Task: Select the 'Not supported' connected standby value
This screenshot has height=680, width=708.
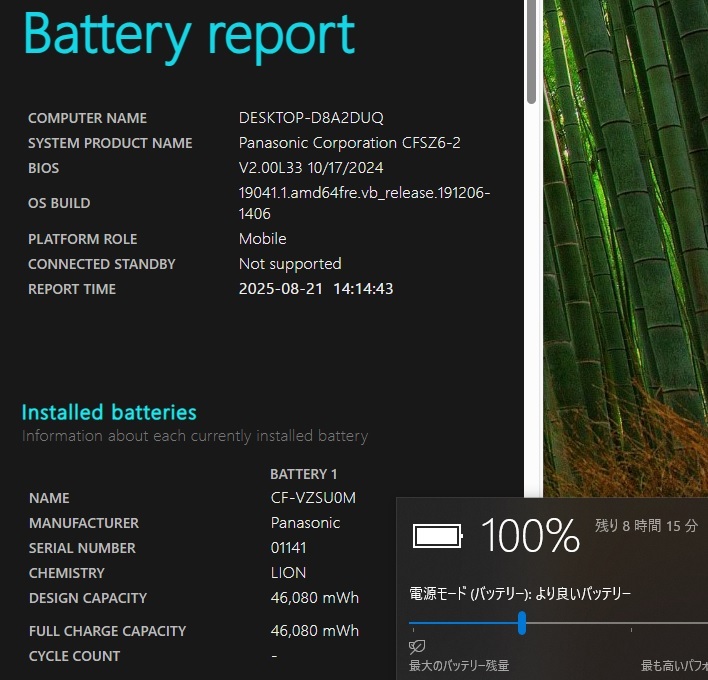Action: click(x=290, y=264)
